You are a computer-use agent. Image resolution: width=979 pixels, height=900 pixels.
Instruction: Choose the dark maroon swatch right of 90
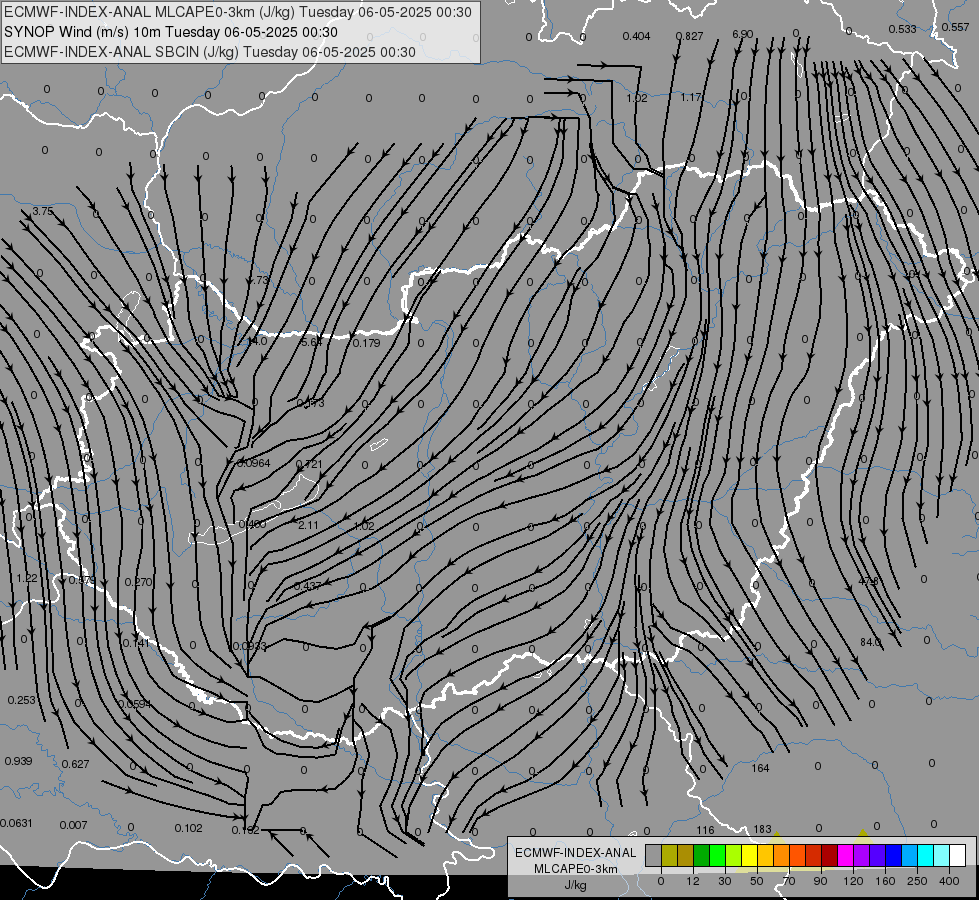[x=830, y=855]
